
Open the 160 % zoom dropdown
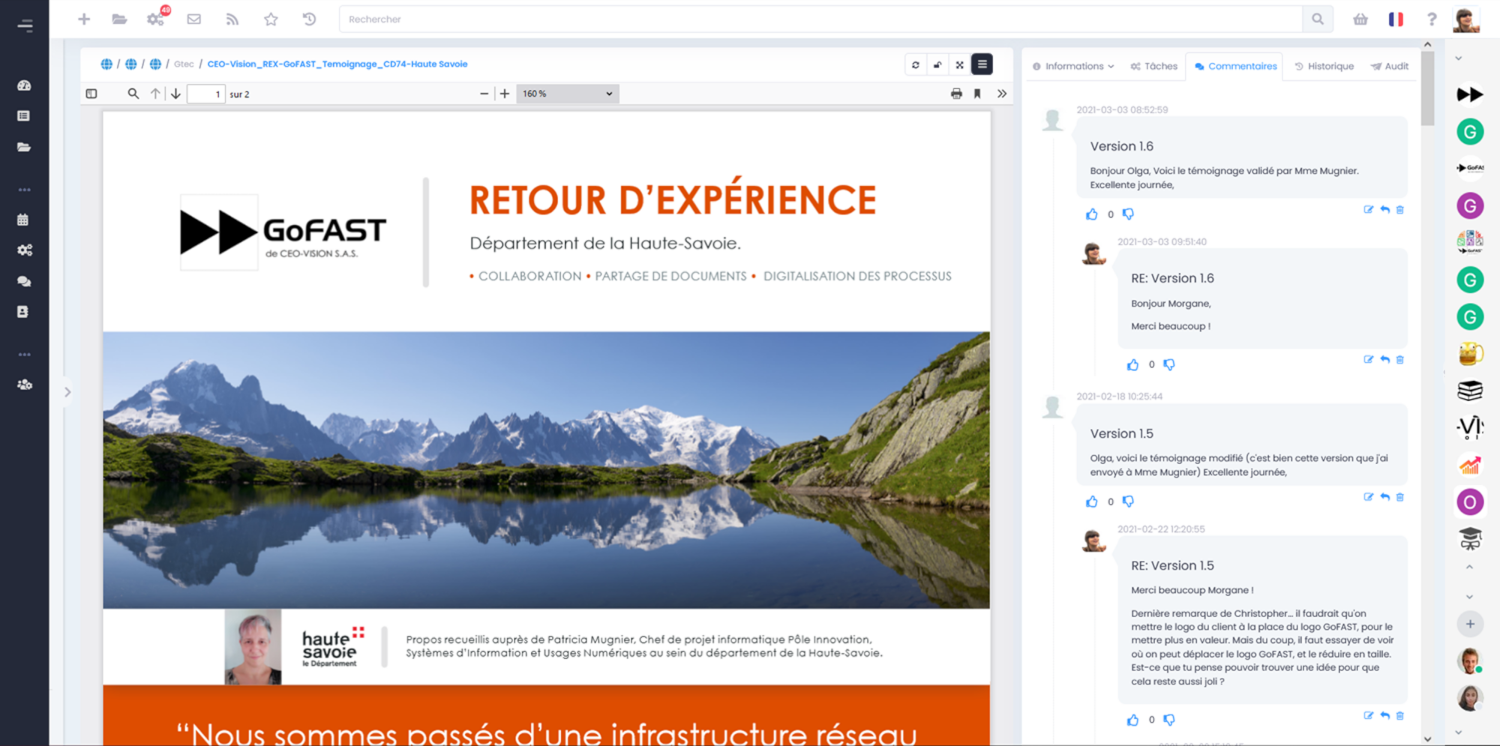(567, 94)
